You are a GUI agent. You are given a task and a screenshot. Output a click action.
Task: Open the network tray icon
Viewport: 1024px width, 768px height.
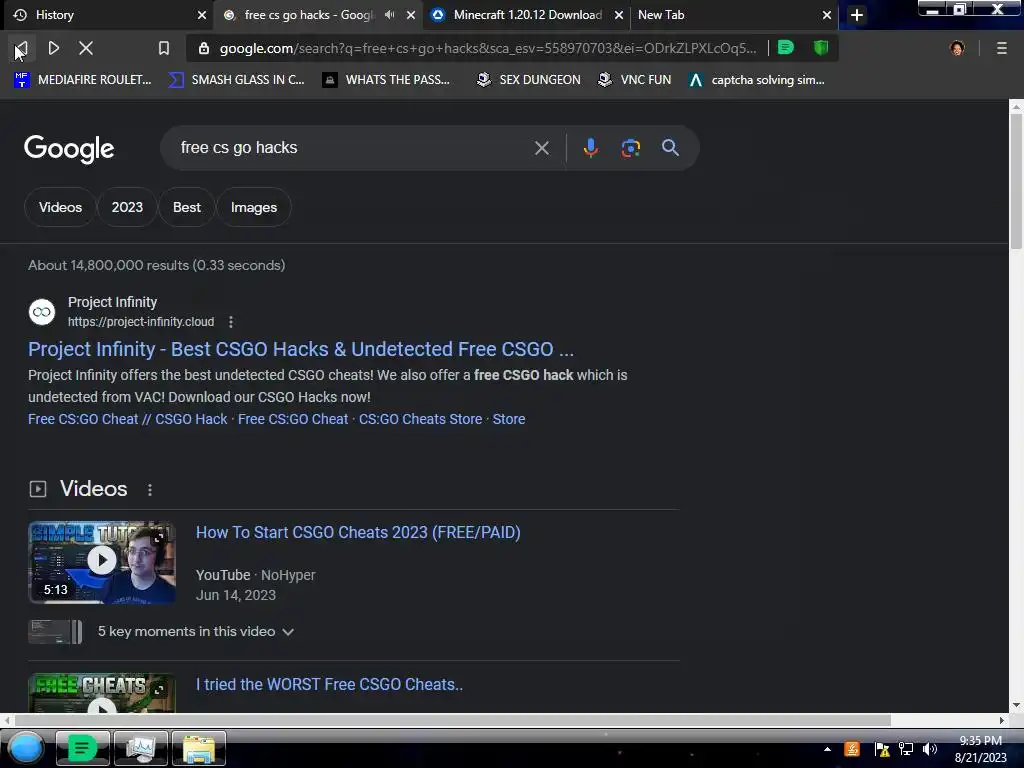tap(906, 749)
